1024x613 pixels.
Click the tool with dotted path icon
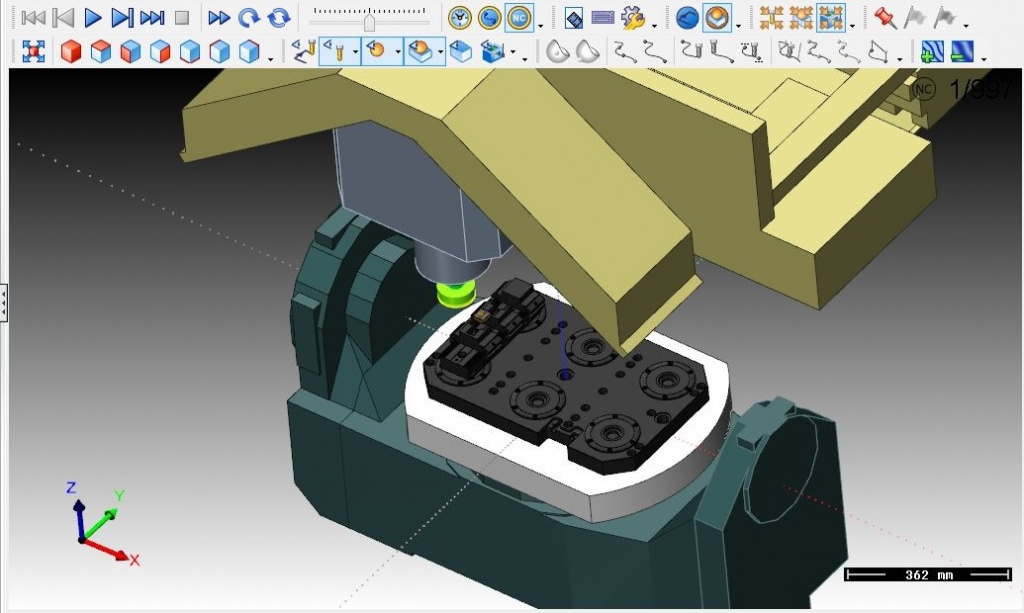[752, 52]
